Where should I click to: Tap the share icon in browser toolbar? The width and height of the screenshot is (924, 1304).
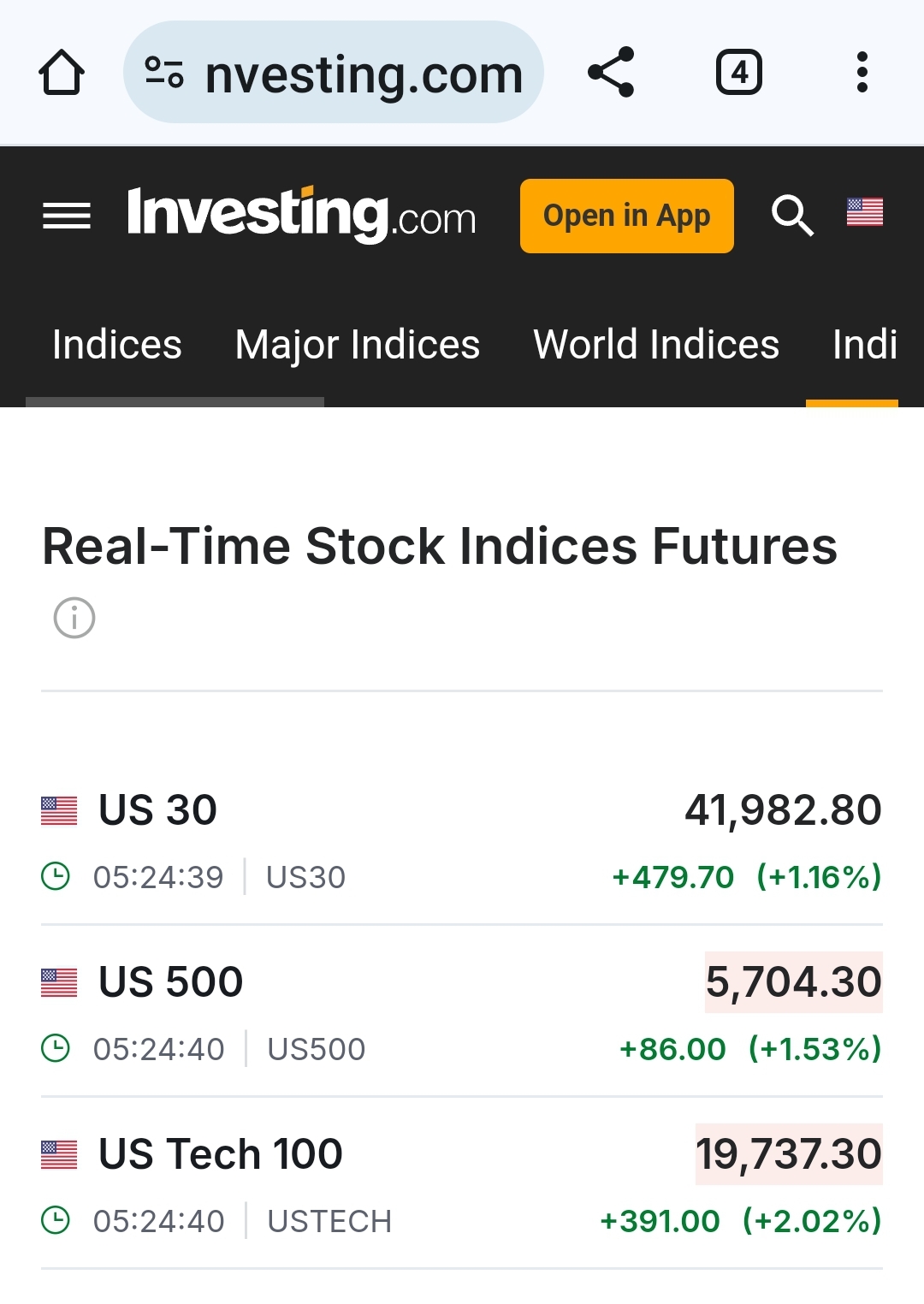coord(611,72)
